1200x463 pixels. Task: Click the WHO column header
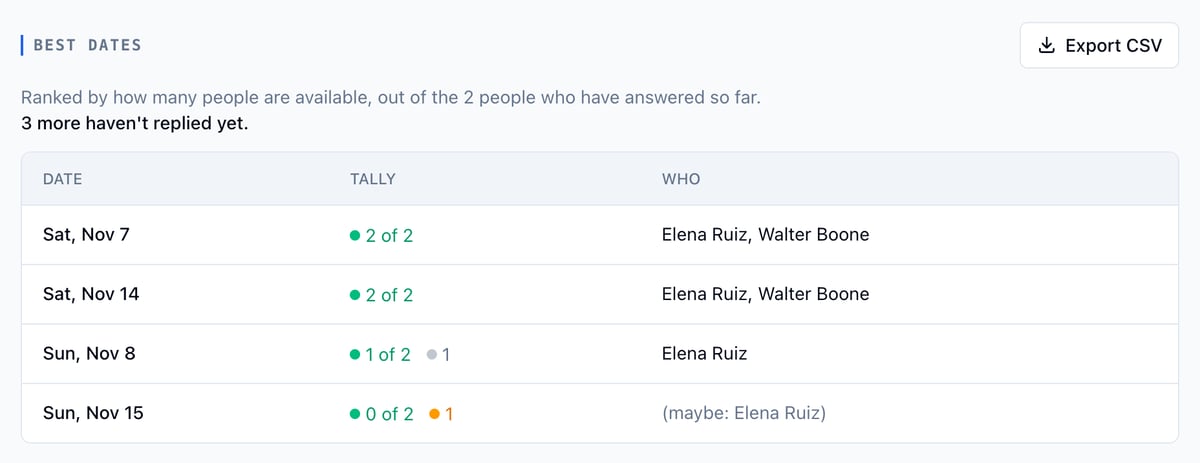click(681, 179)
